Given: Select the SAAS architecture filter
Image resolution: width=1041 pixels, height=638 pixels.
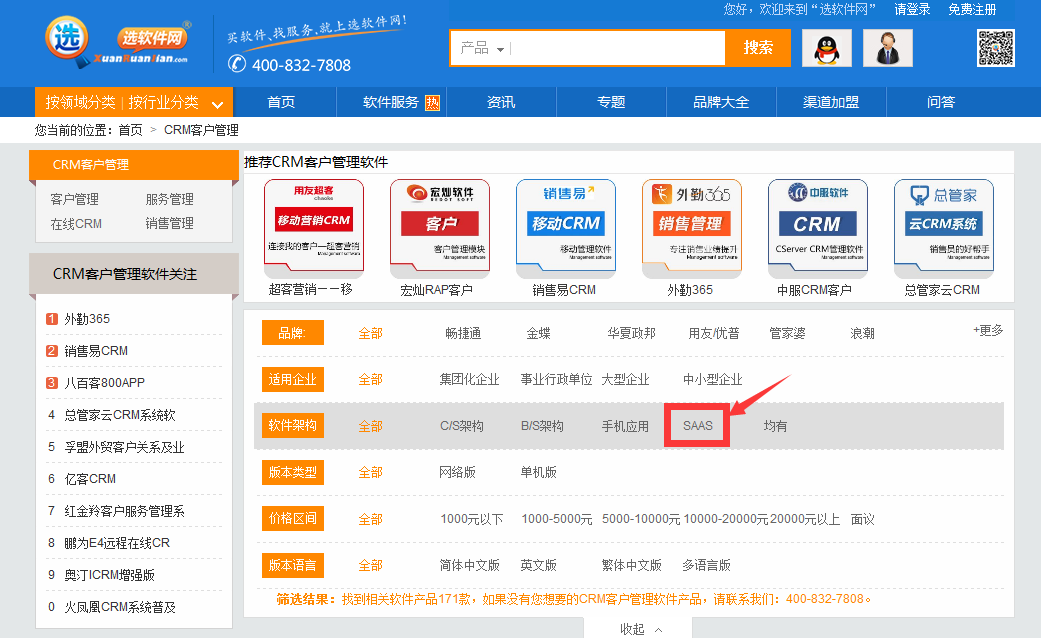Looking at the screenshot, I should tap(698, 426).
